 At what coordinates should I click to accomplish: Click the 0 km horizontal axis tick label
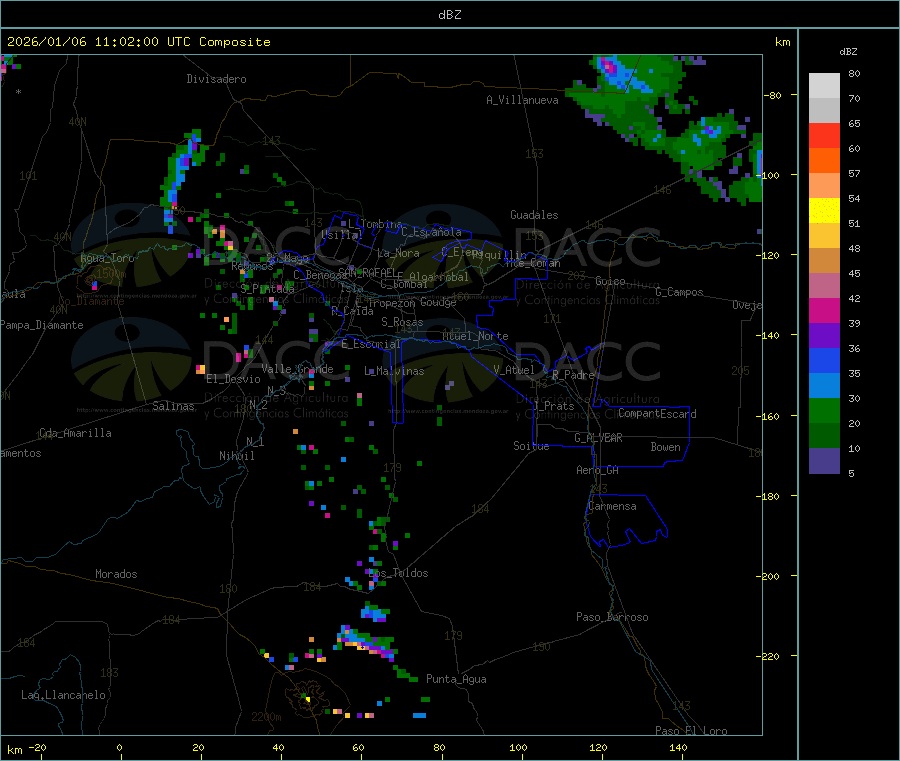point(119,747)
